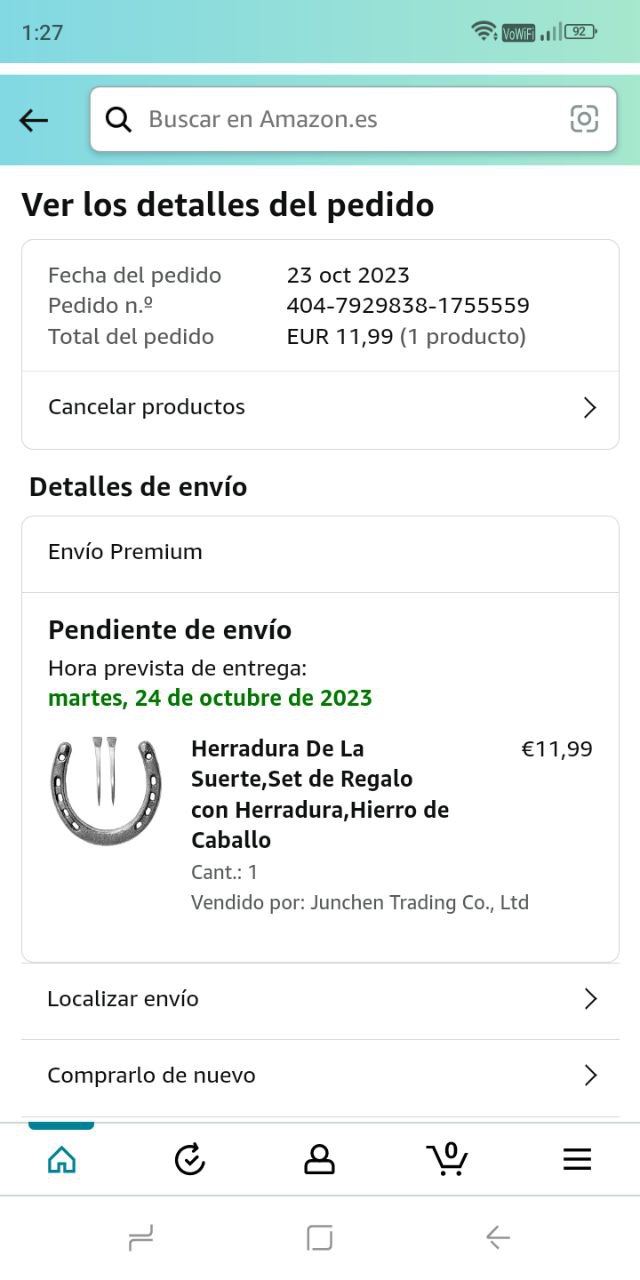Tap the search magnifier icon
The image size is (640, 1280).
119,120
